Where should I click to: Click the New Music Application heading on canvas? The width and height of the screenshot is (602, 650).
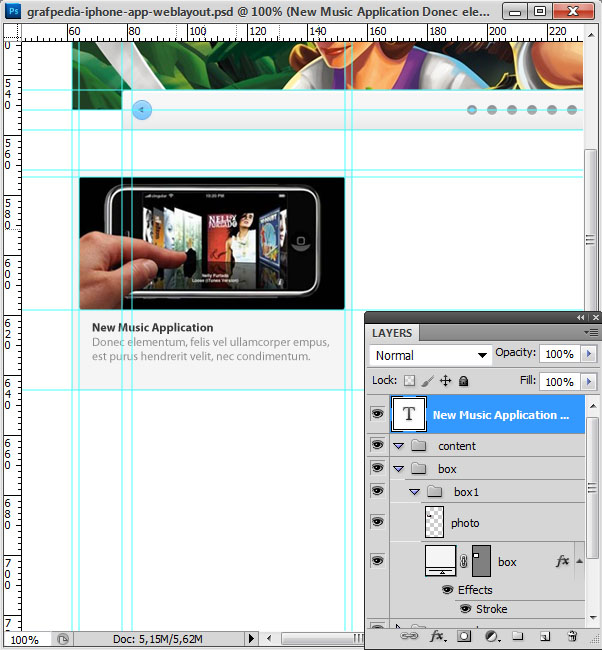pos(153,327)
